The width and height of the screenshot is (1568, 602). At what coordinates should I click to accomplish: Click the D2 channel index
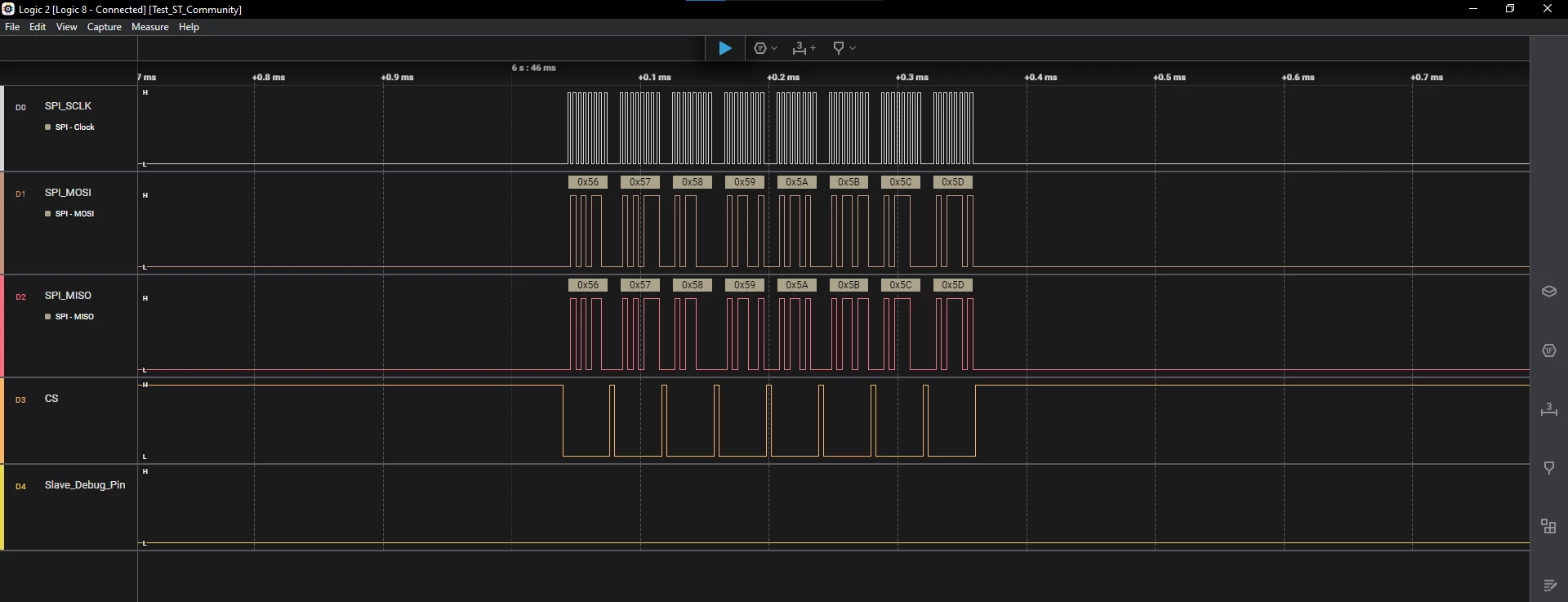[20, 297]
